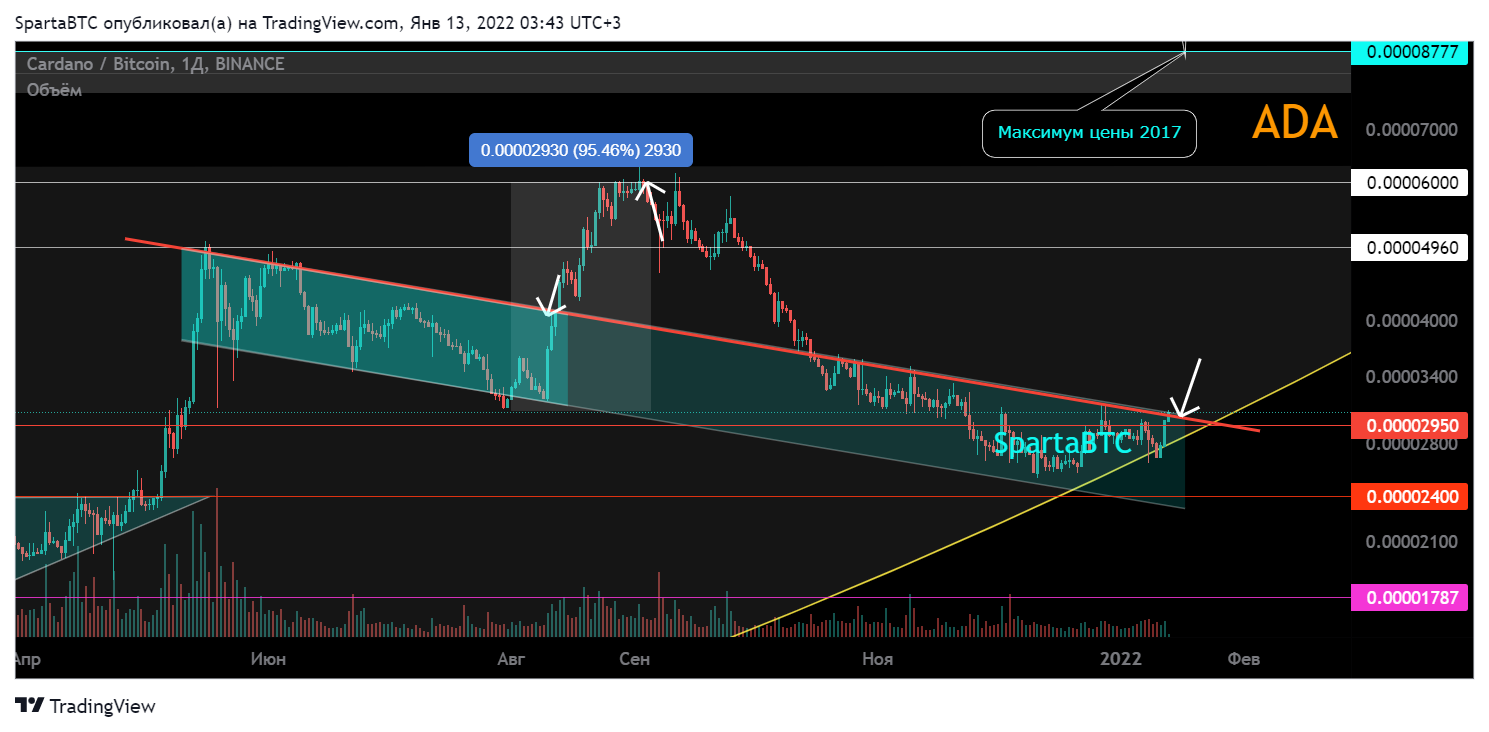Click the ADA orange text label
The image size is (1489, 732).
coord(1295,122)
